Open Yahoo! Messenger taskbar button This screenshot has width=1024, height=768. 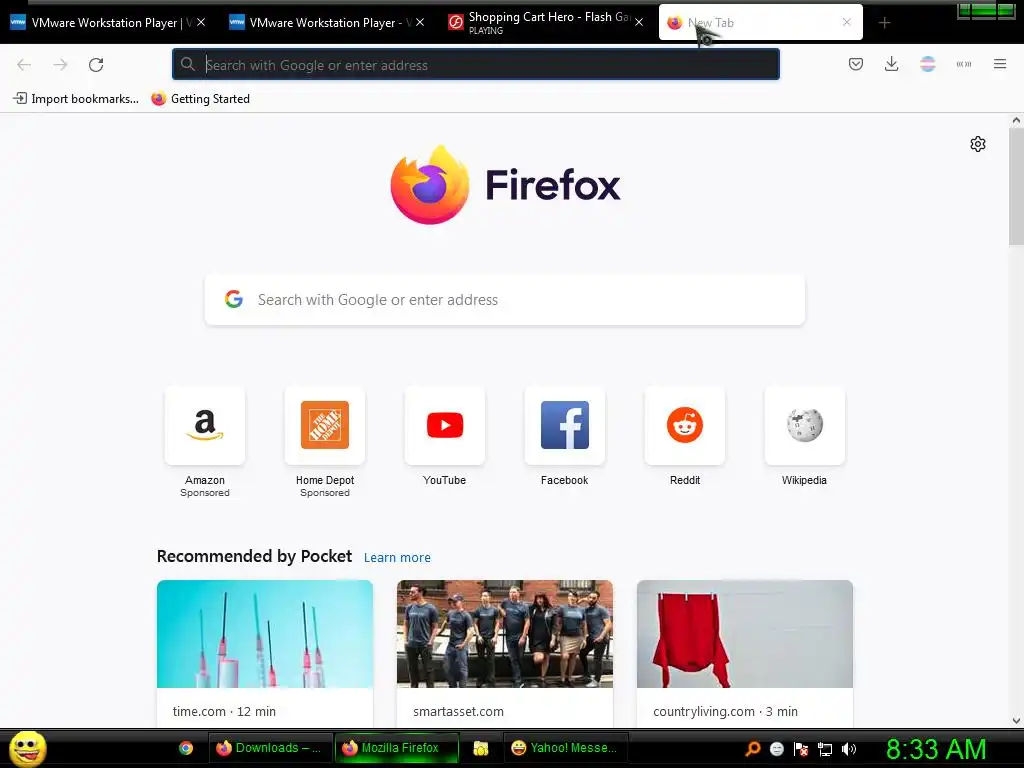click(566, 748)
